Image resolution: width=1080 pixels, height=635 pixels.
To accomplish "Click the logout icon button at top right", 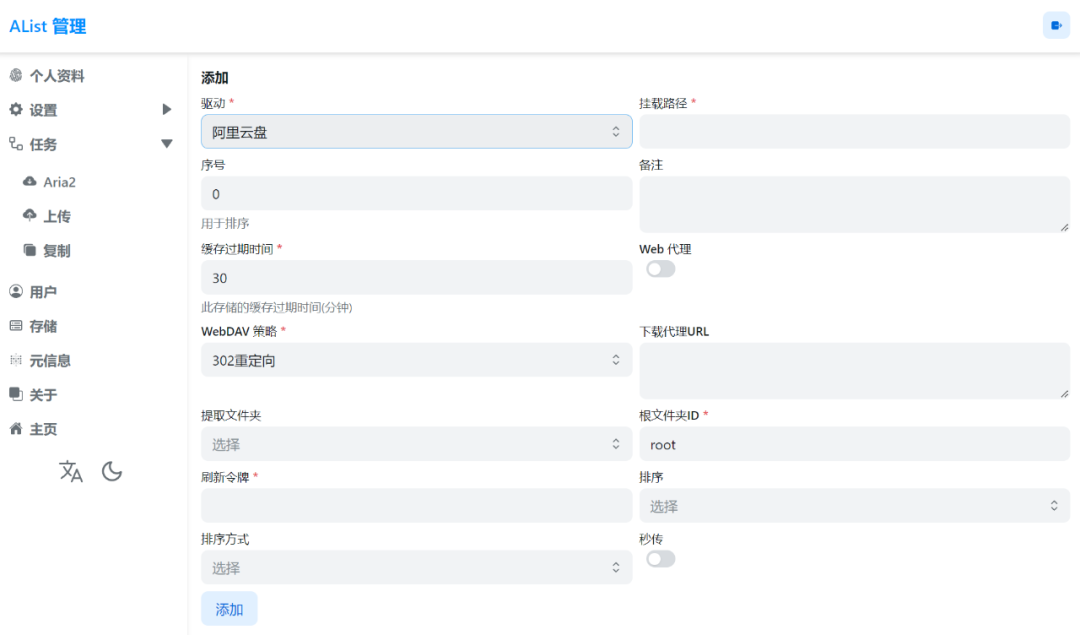I will click(x=1056, y=25).
